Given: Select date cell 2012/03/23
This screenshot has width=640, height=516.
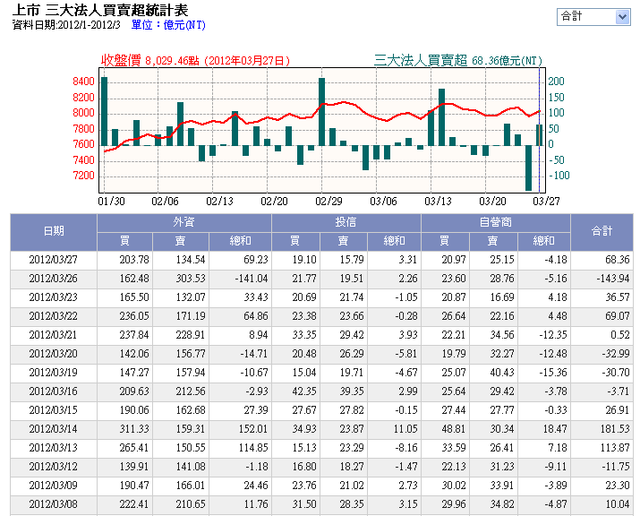Looking at the screenshot, I should click(x=53, y=298).
